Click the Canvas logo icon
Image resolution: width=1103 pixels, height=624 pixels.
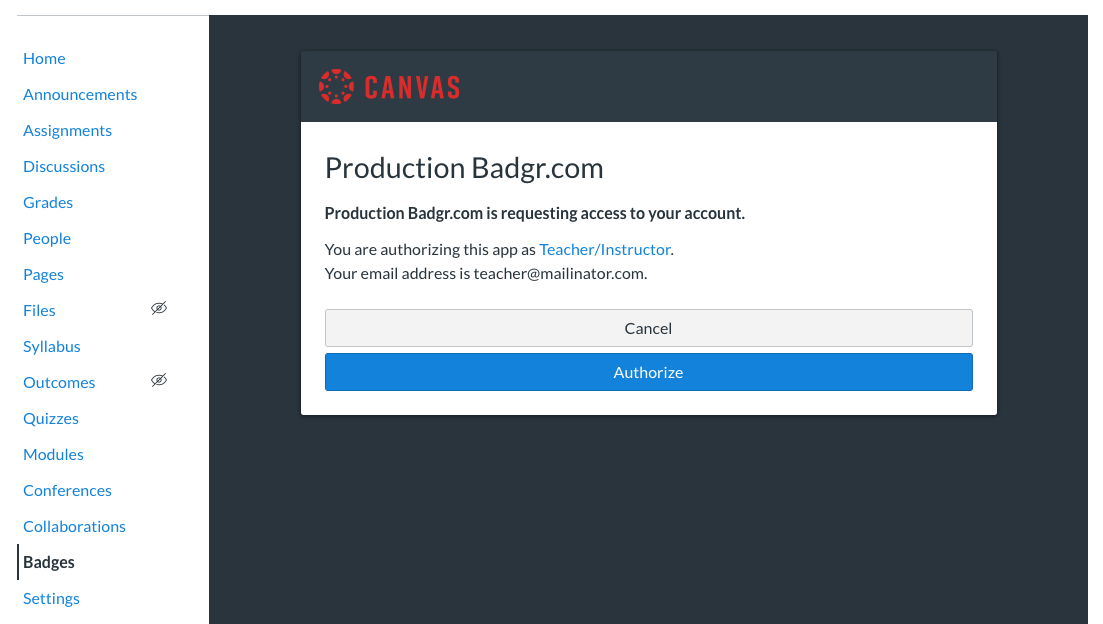(336, 87)
